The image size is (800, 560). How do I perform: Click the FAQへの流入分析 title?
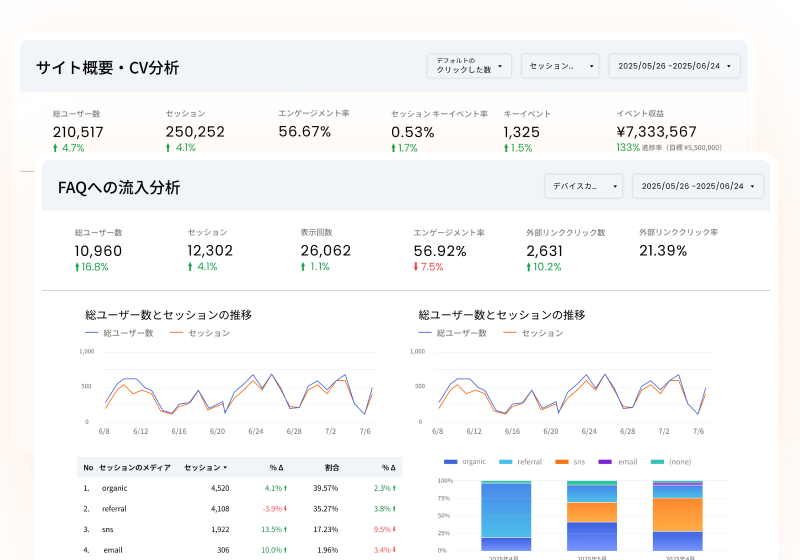coord(119,188)
